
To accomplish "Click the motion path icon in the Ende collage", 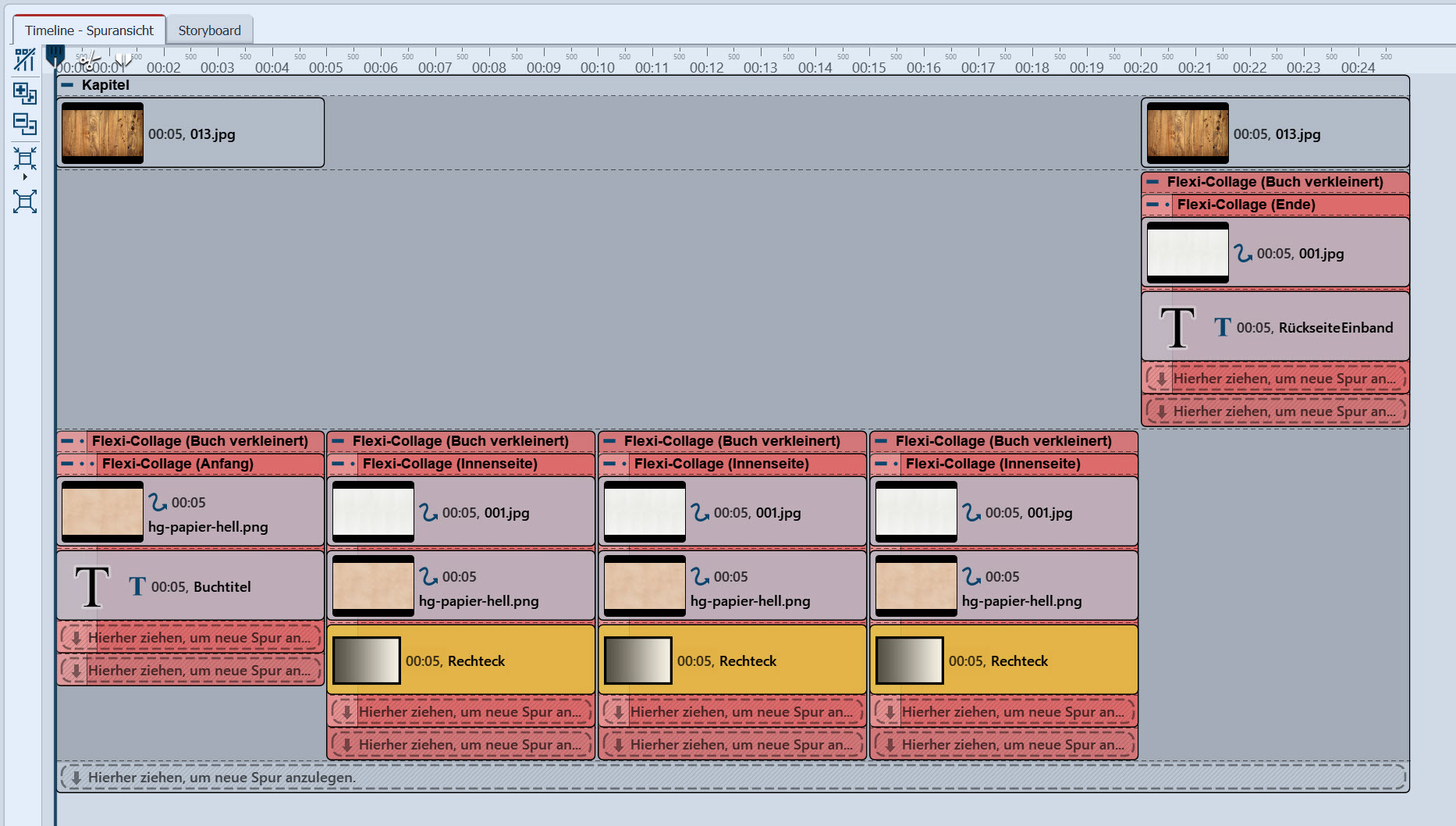I will 1243,253.
